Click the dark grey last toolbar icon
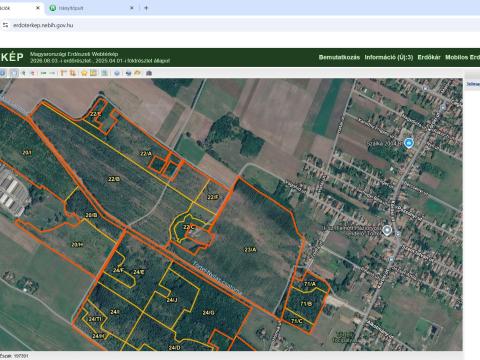Screen dimensions: 480x360 coord(149,73)
